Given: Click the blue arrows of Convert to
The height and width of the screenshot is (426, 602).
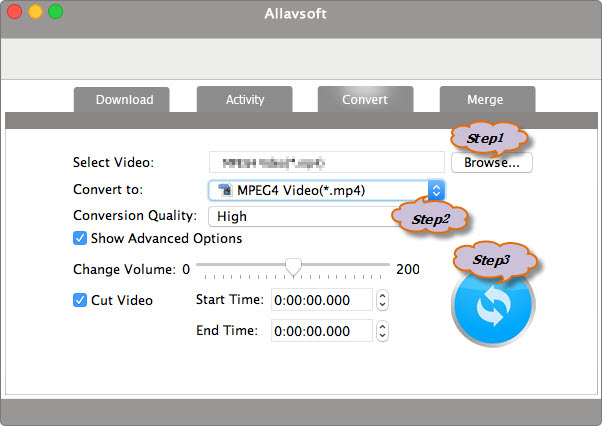Looking at the screenshot, I should point(436,190).
